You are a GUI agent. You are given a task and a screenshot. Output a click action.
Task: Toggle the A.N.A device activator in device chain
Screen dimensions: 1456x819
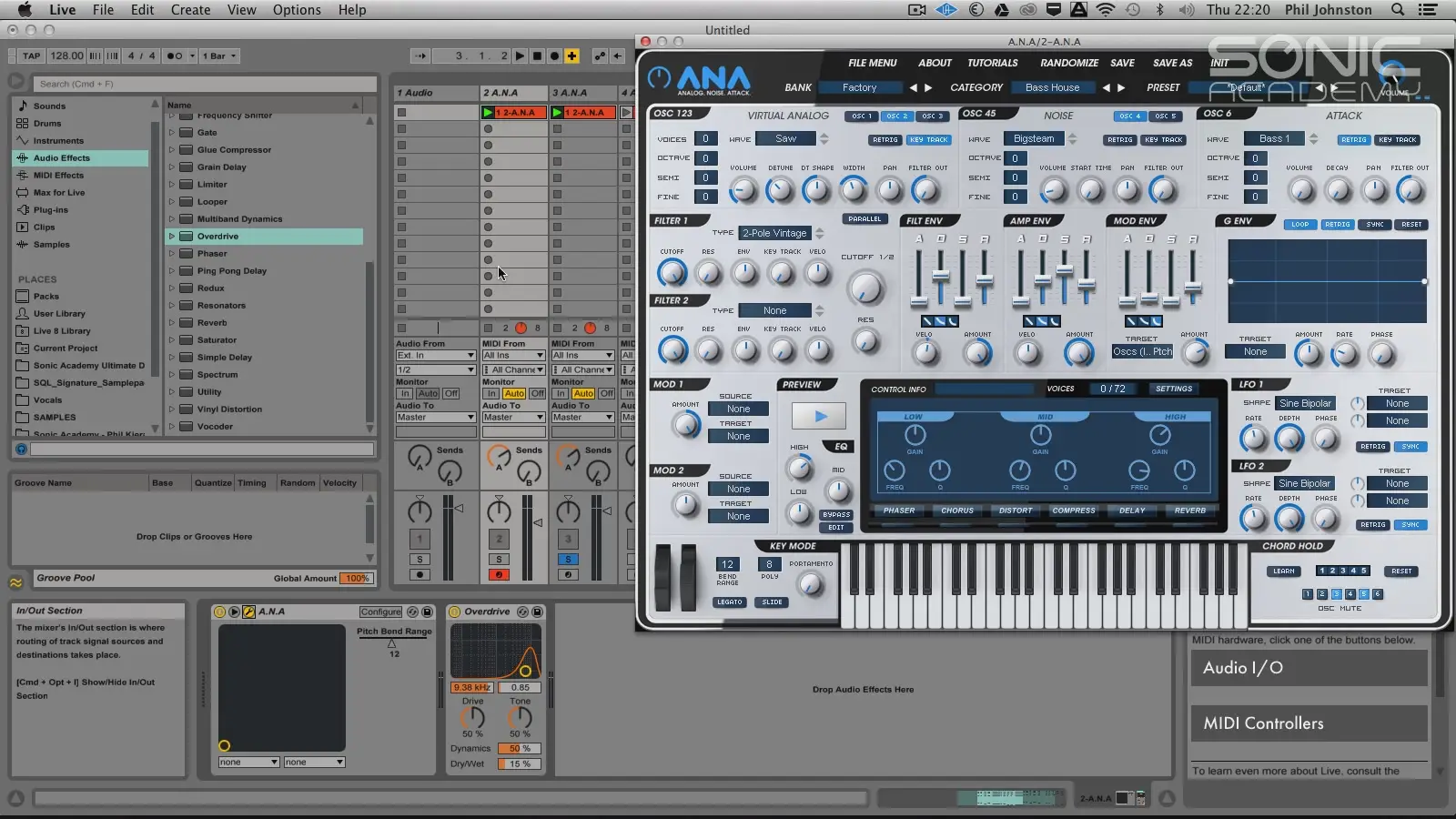tap(219, 612)
